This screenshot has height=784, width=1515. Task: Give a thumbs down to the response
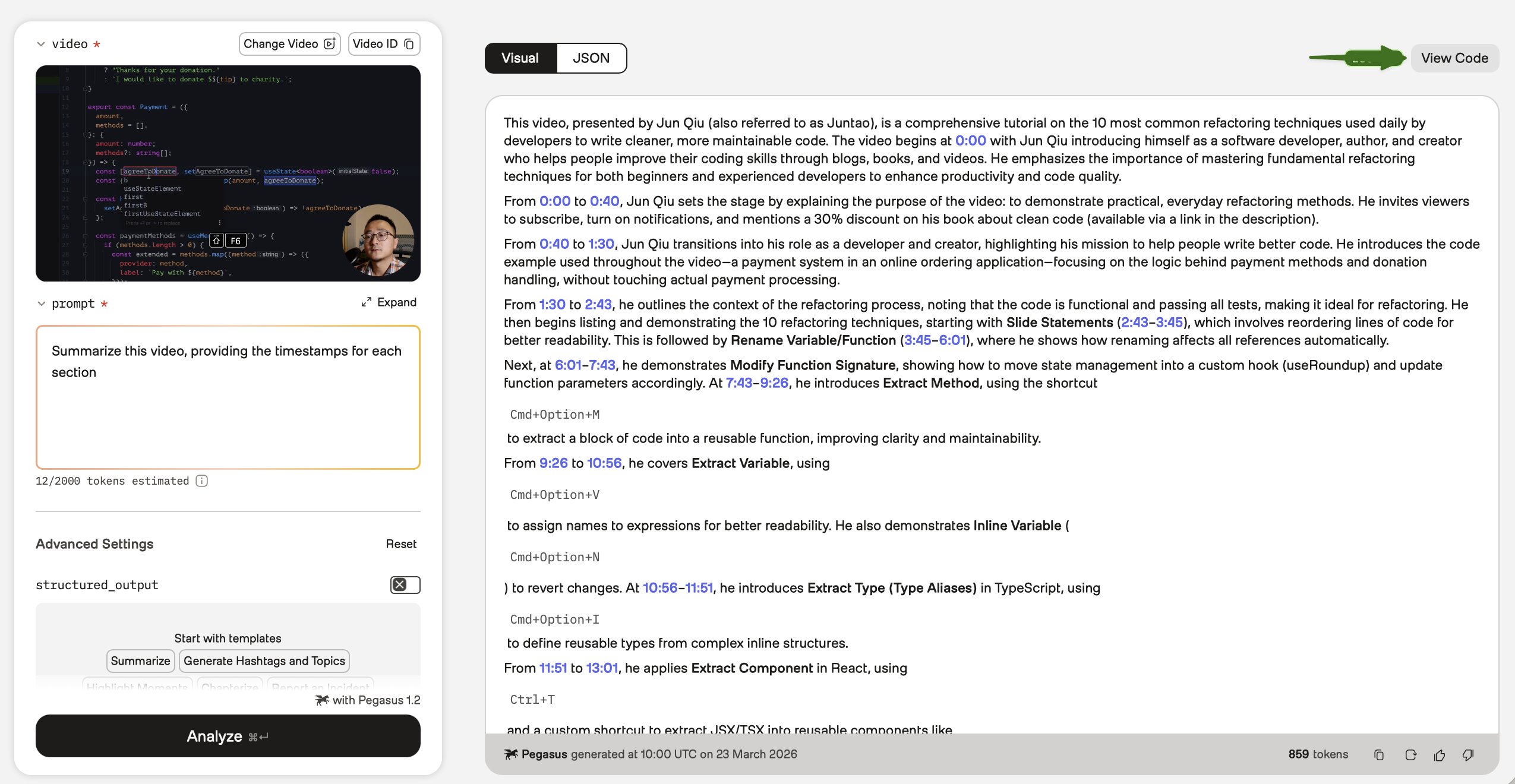pyautogui.click(x=1467, y=755)
